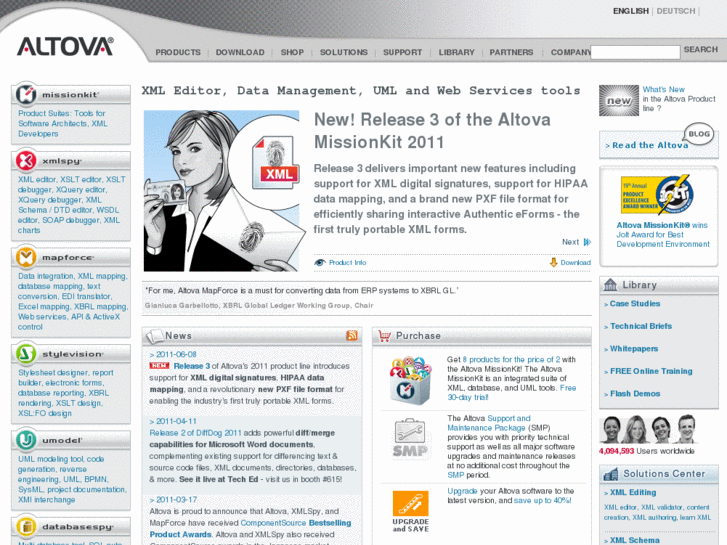Image resolution: width=727 pixels, height=545 pixels.
Task: Click the Jolt Award badge image
Action: 657,194
